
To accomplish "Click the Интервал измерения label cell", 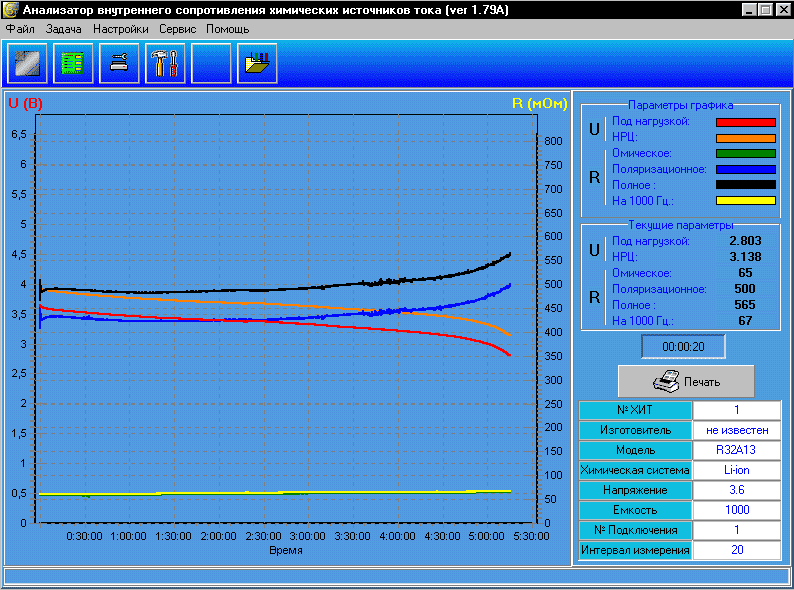I will [635, 549].
